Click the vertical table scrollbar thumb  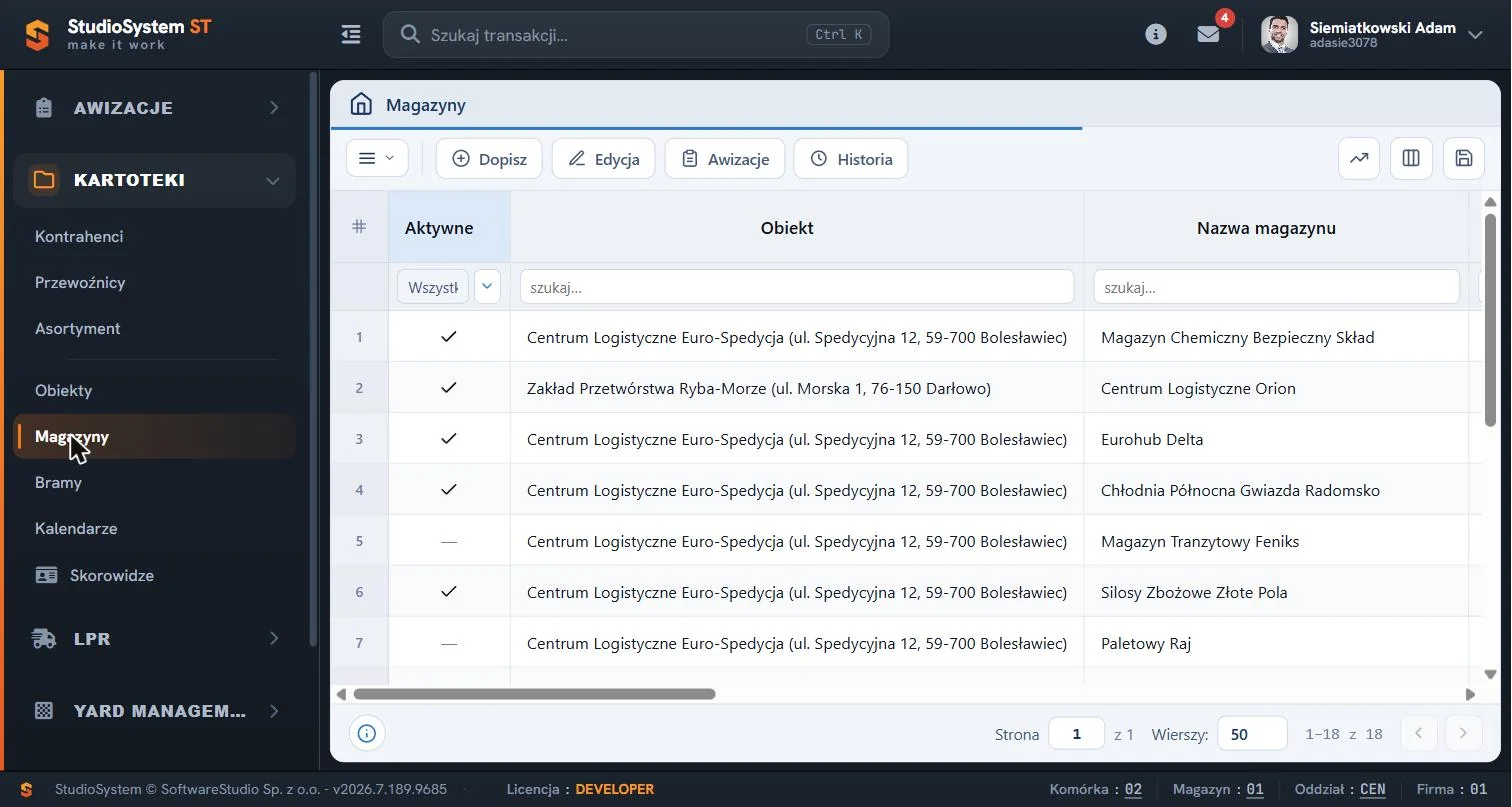coord(1490,320)
